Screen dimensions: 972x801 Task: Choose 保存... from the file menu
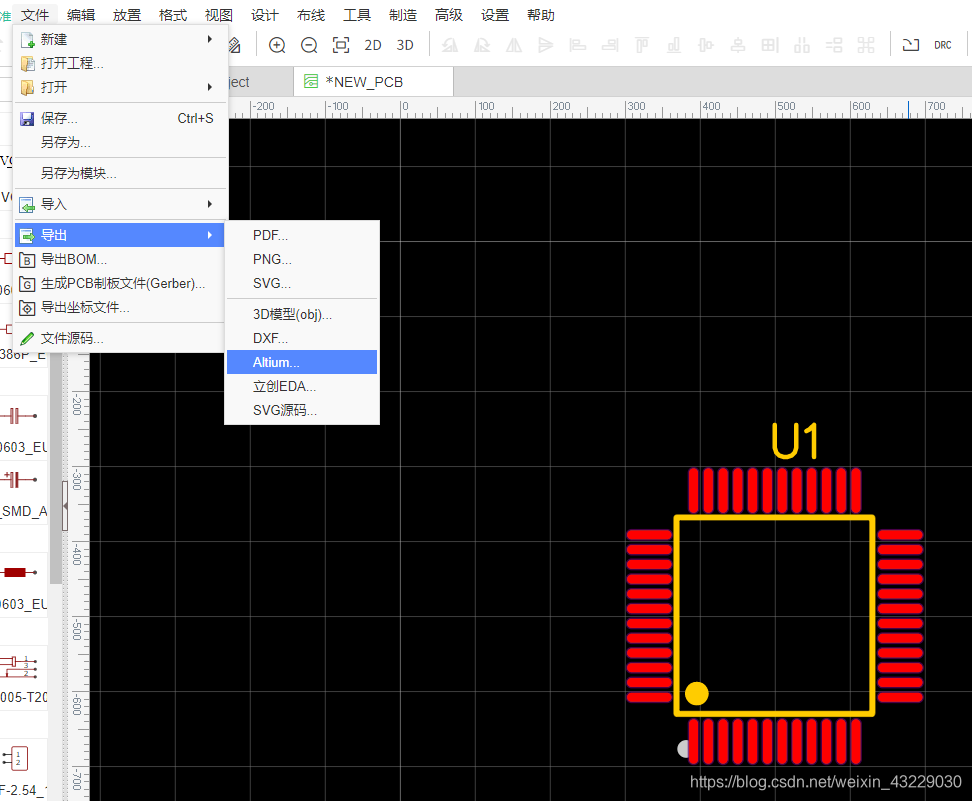click(120, 118)
